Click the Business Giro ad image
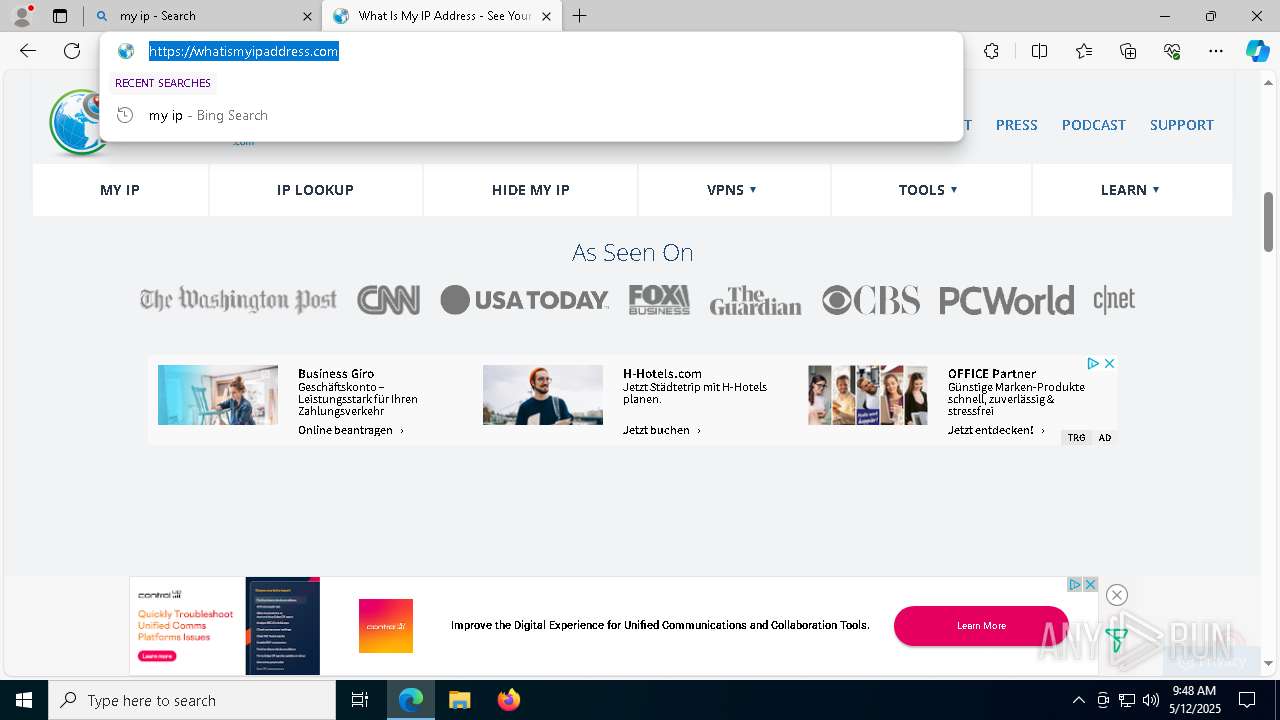The width and height of the screenshot is (1280, 720). 218,395
